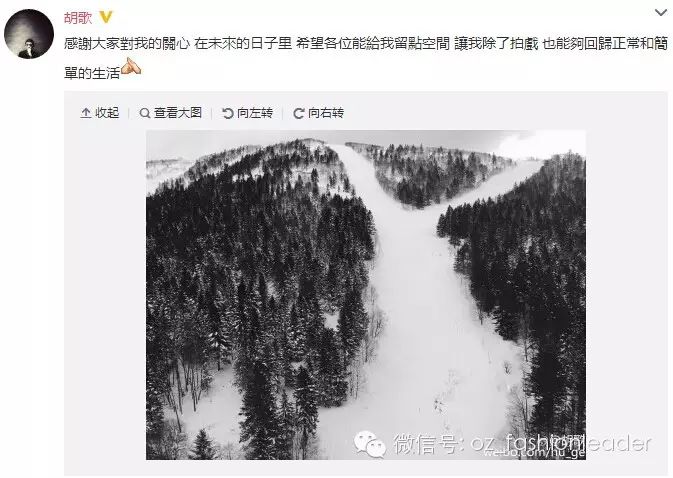Click the WeChat logo watermark
673x478 pixels.
[x=369, y=444]
